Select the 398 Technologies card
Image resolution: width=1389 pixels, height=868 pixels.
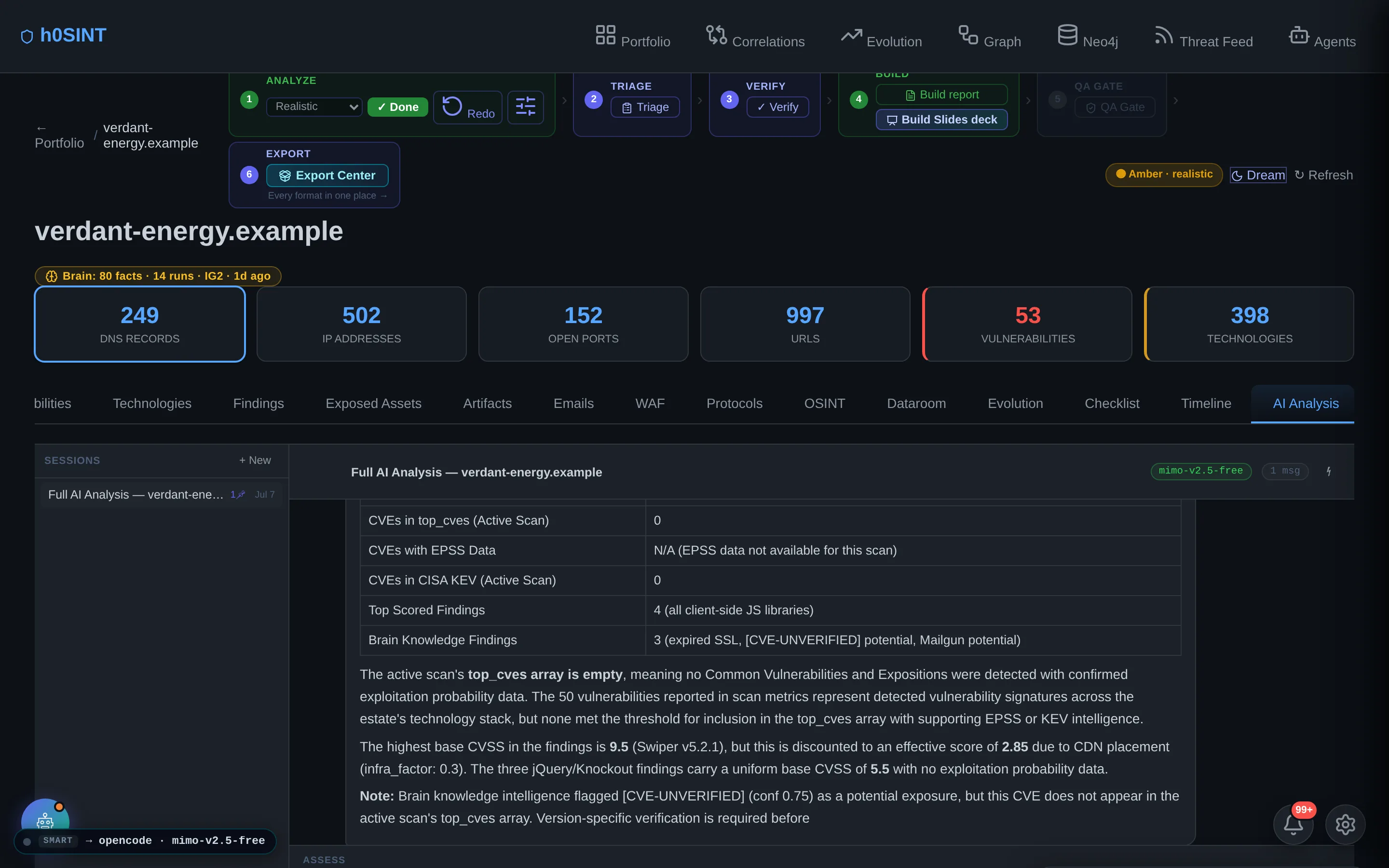pyautogui.click(x=1249, y=324)
